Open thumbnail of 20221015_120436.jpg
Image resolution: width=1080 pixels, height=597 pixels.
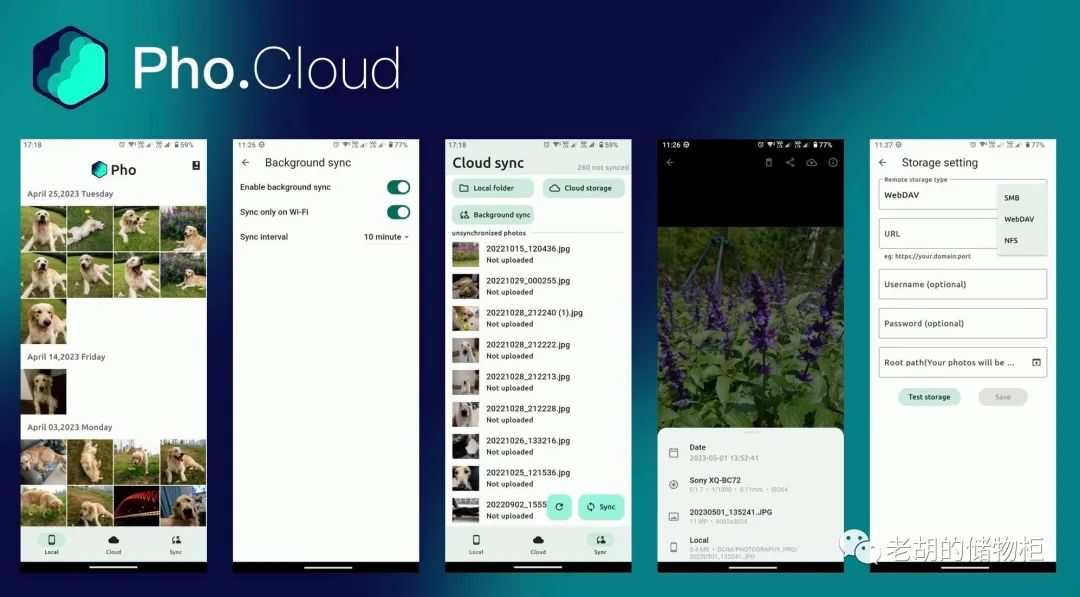click(x=466, y=254)
